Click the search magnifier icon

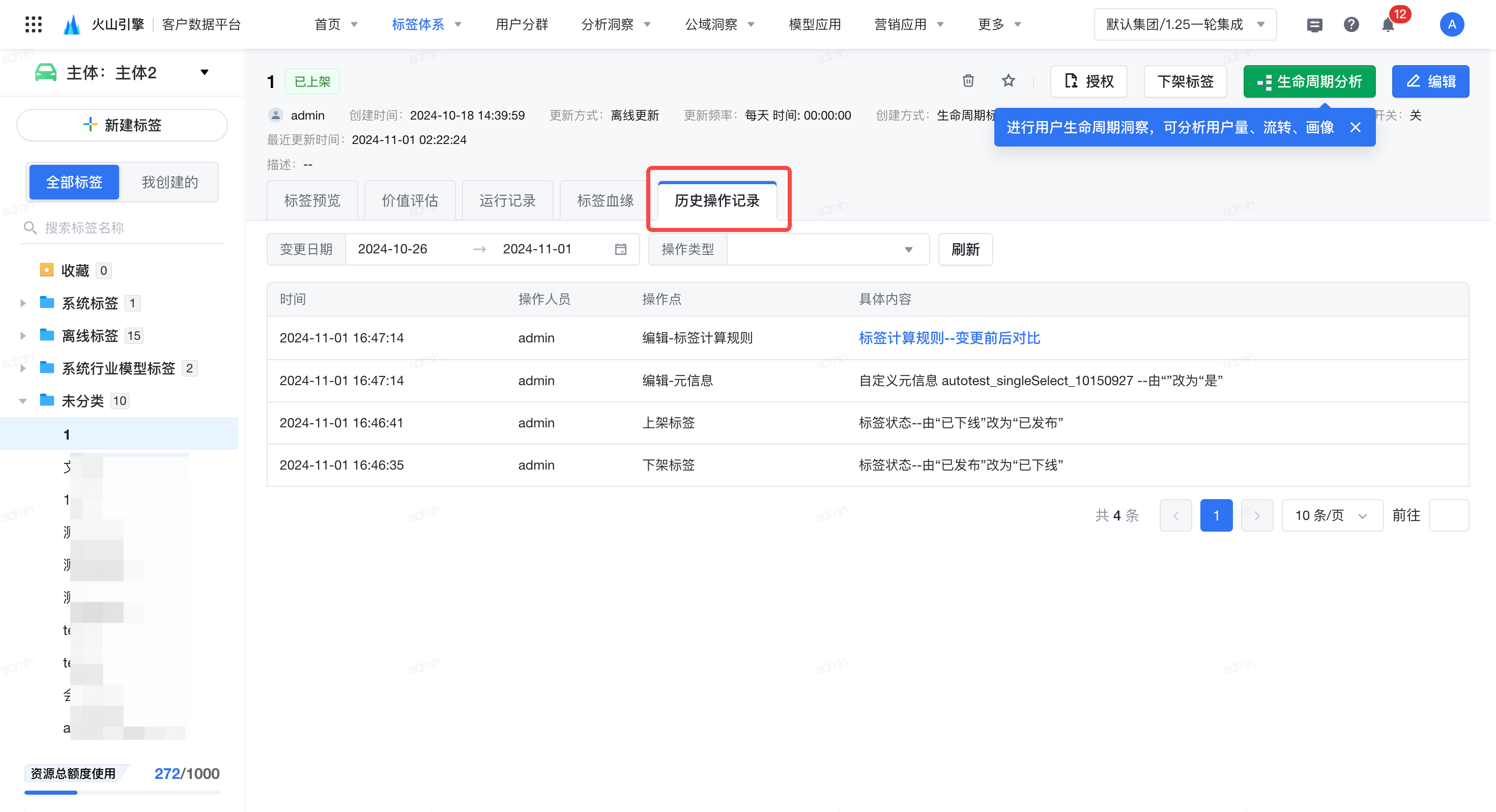(x=30, y=228)
